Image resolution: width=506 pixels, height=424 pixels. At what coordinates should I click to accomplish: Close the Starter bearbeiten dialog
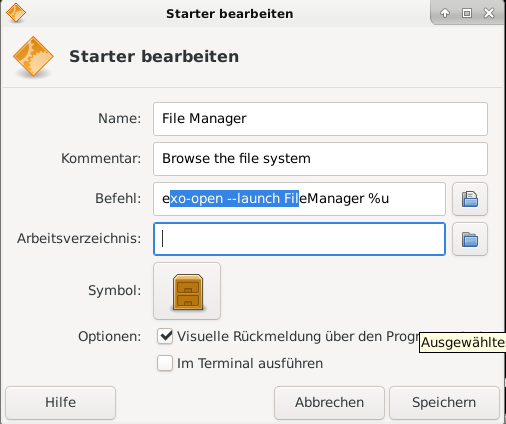point(489,13)
